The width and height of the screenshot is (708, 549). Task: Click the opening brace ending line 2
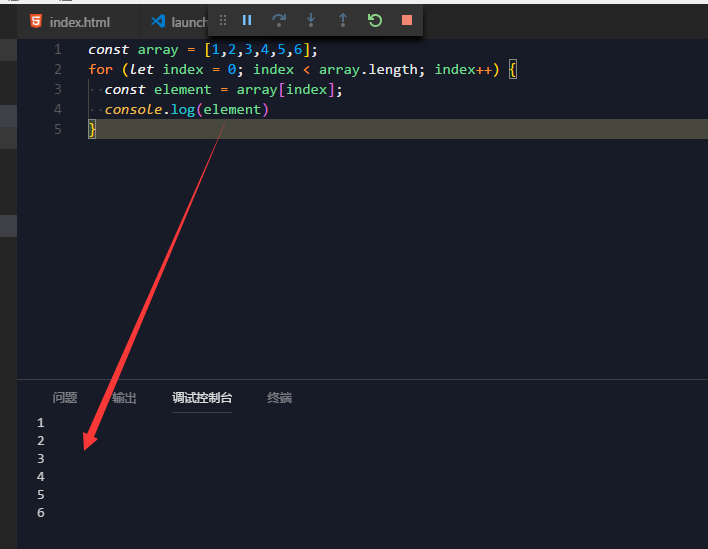(512, 70)
